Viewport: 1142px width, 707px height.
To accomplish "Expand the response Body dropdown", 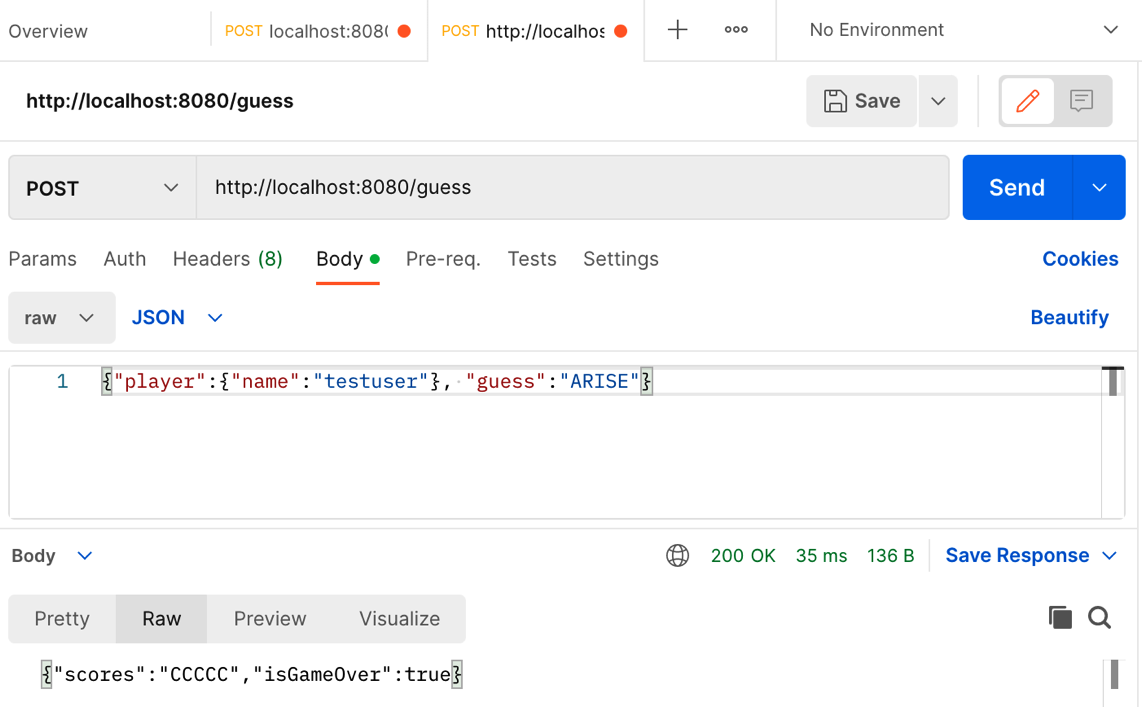I will [x=52, y=556].
